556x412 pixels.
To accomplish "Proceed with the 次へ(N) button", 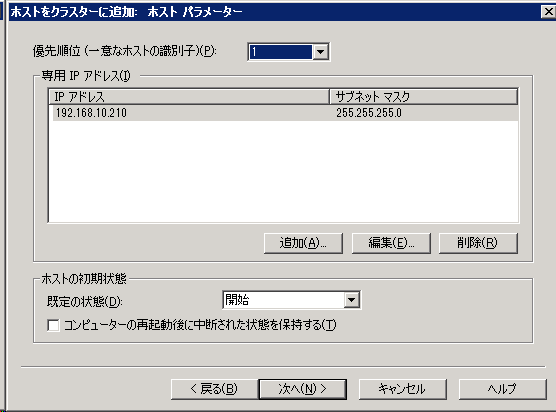I will click(x=303, y=389).
